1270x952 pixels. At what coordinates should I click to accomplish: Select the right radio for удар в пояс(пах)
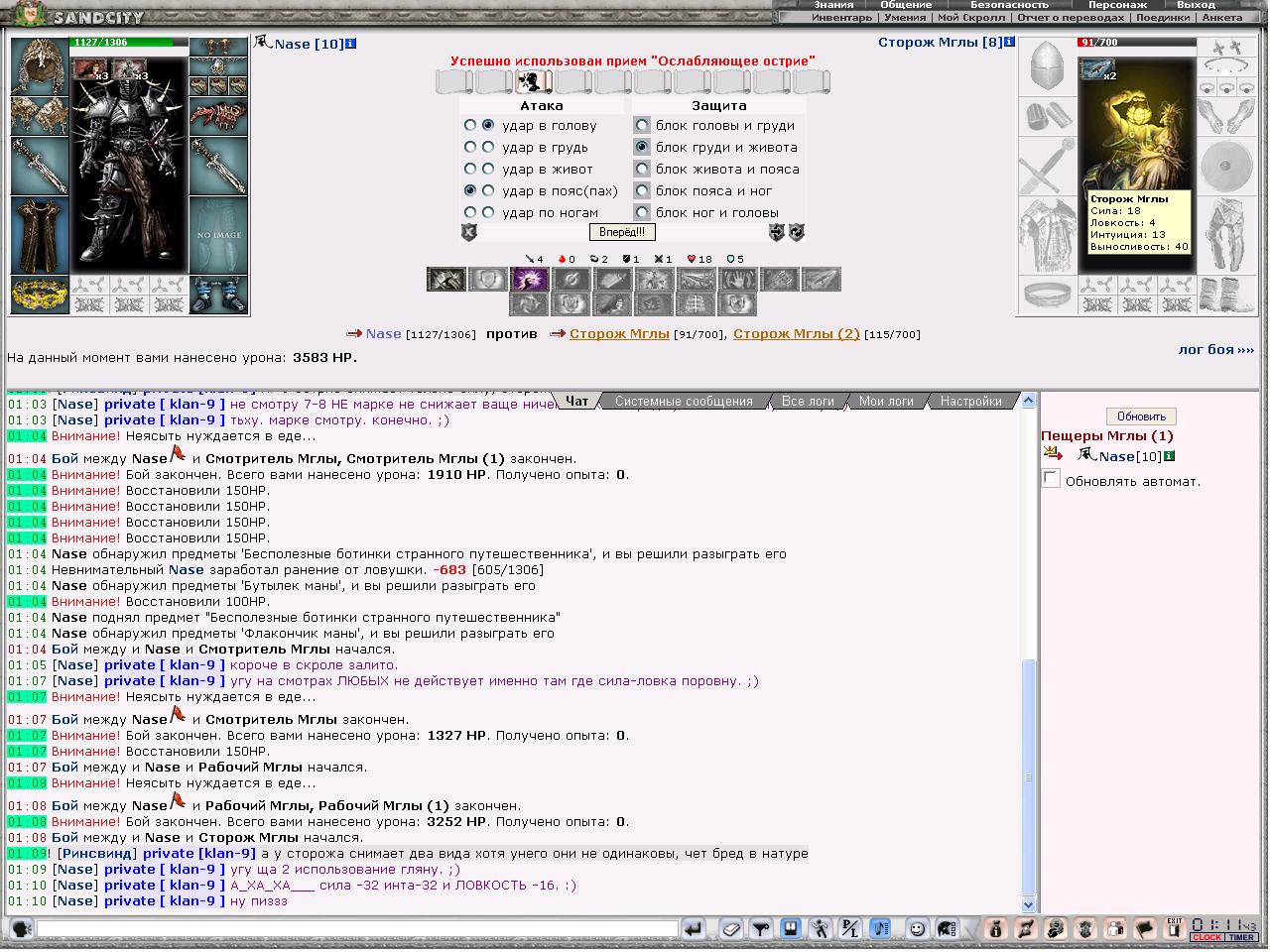[488, 190]
